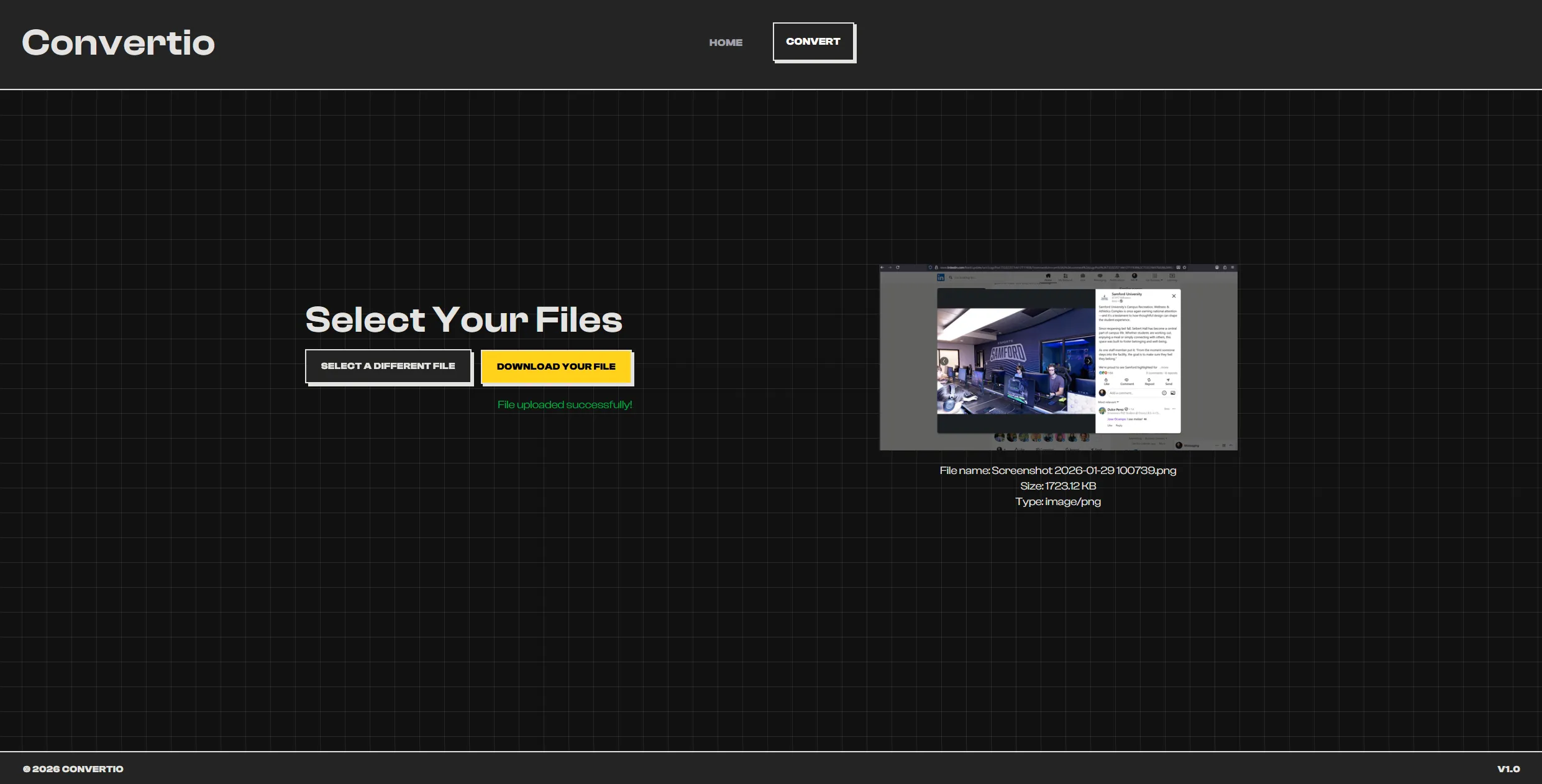Click file name 'Screenshot 2026-01-29 100739.png'
Screen dimensions: 1542x784
click(x=1084, y=470)
